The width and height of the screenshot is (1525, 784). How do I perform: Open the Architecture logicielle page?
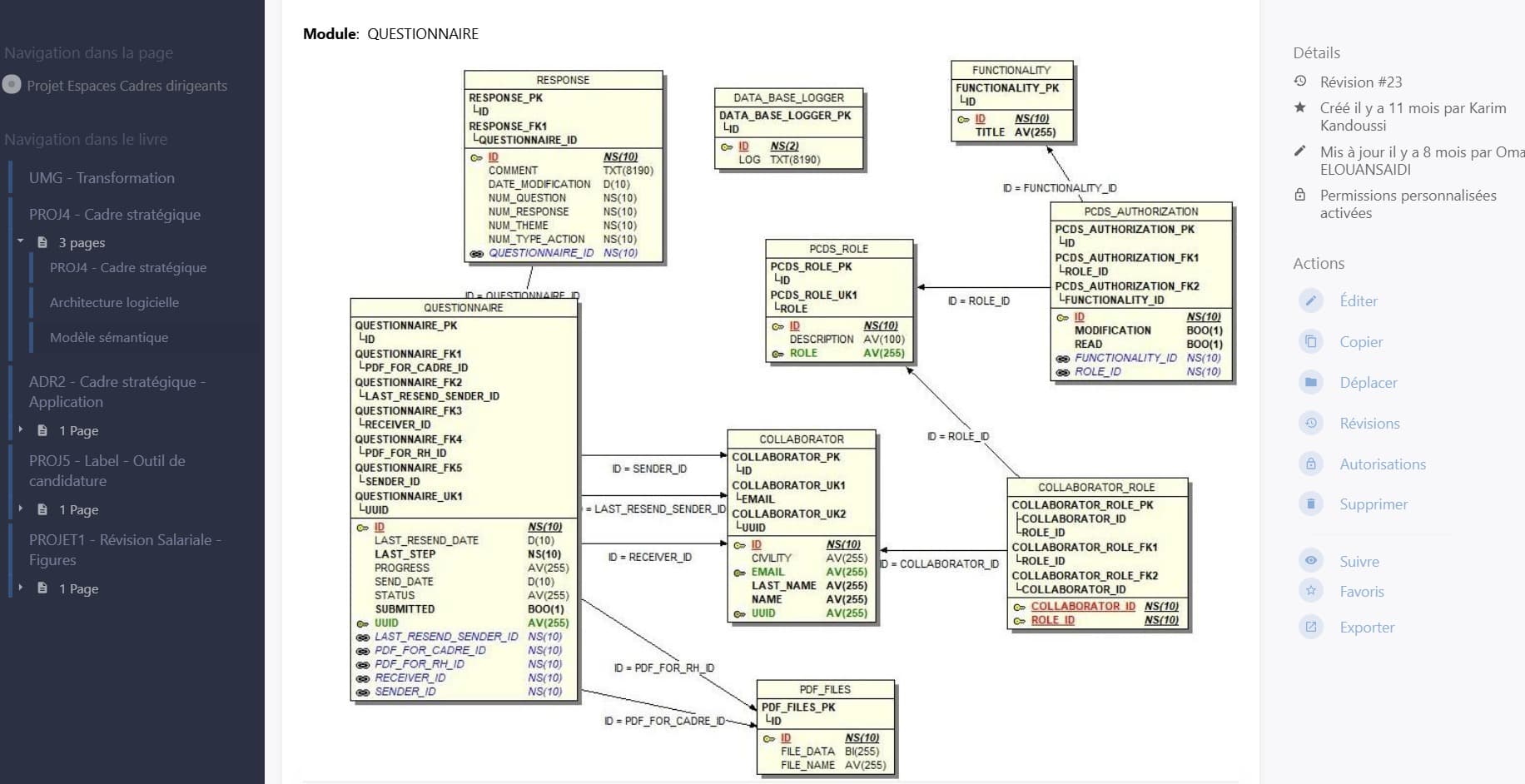point(114,303)
